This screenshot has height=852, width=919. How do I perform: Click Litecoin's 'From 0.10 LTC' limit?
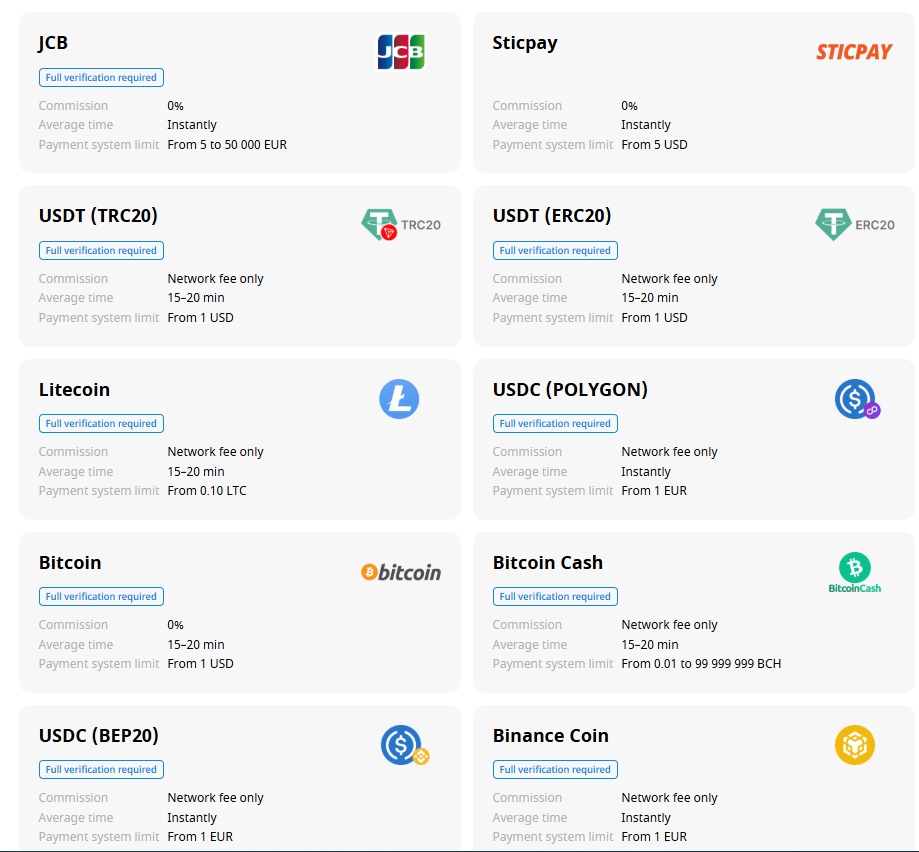tap(207, 490)
